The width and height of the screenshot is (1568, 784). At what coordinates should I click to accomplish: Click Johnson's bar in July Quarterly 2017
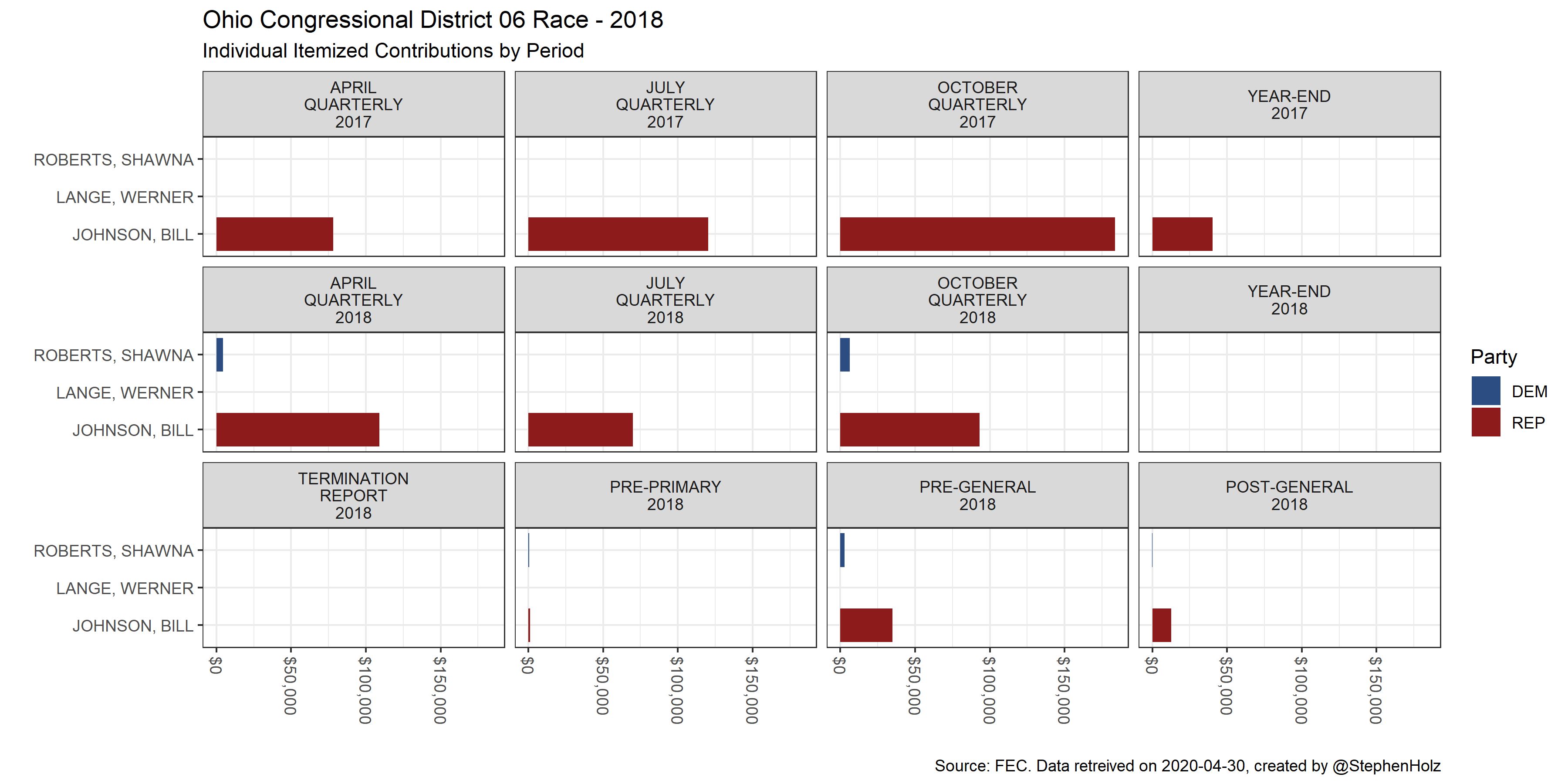618,234
